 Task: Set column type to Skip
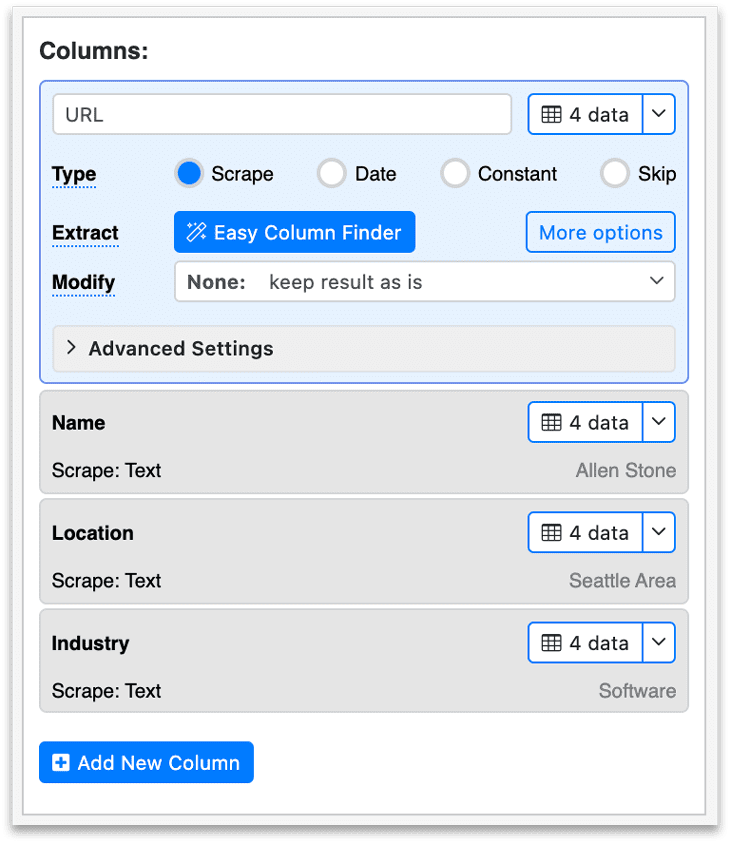point(614,174)
